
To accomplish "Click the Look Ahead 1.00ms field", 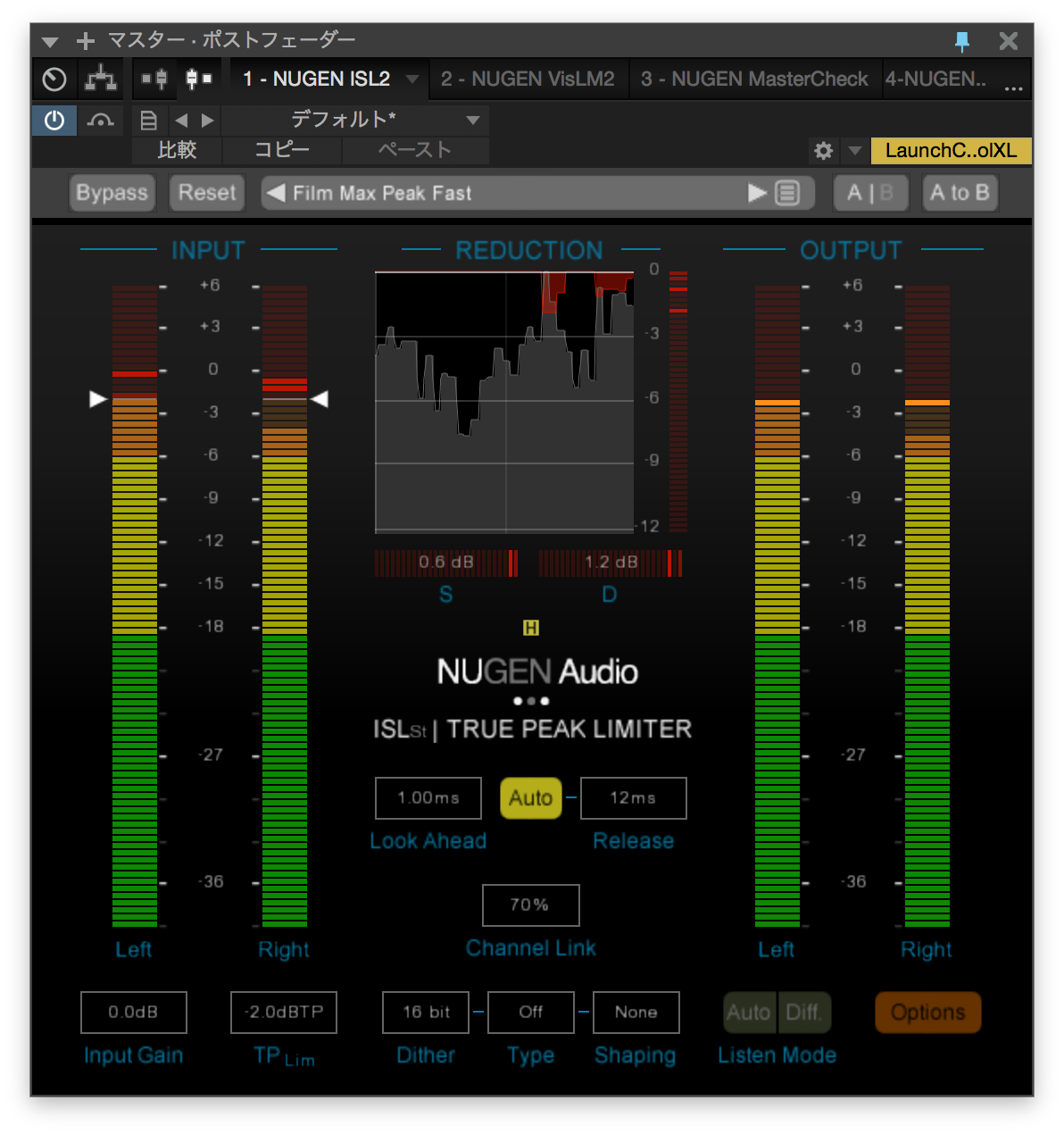I will (x=428, y=798).
